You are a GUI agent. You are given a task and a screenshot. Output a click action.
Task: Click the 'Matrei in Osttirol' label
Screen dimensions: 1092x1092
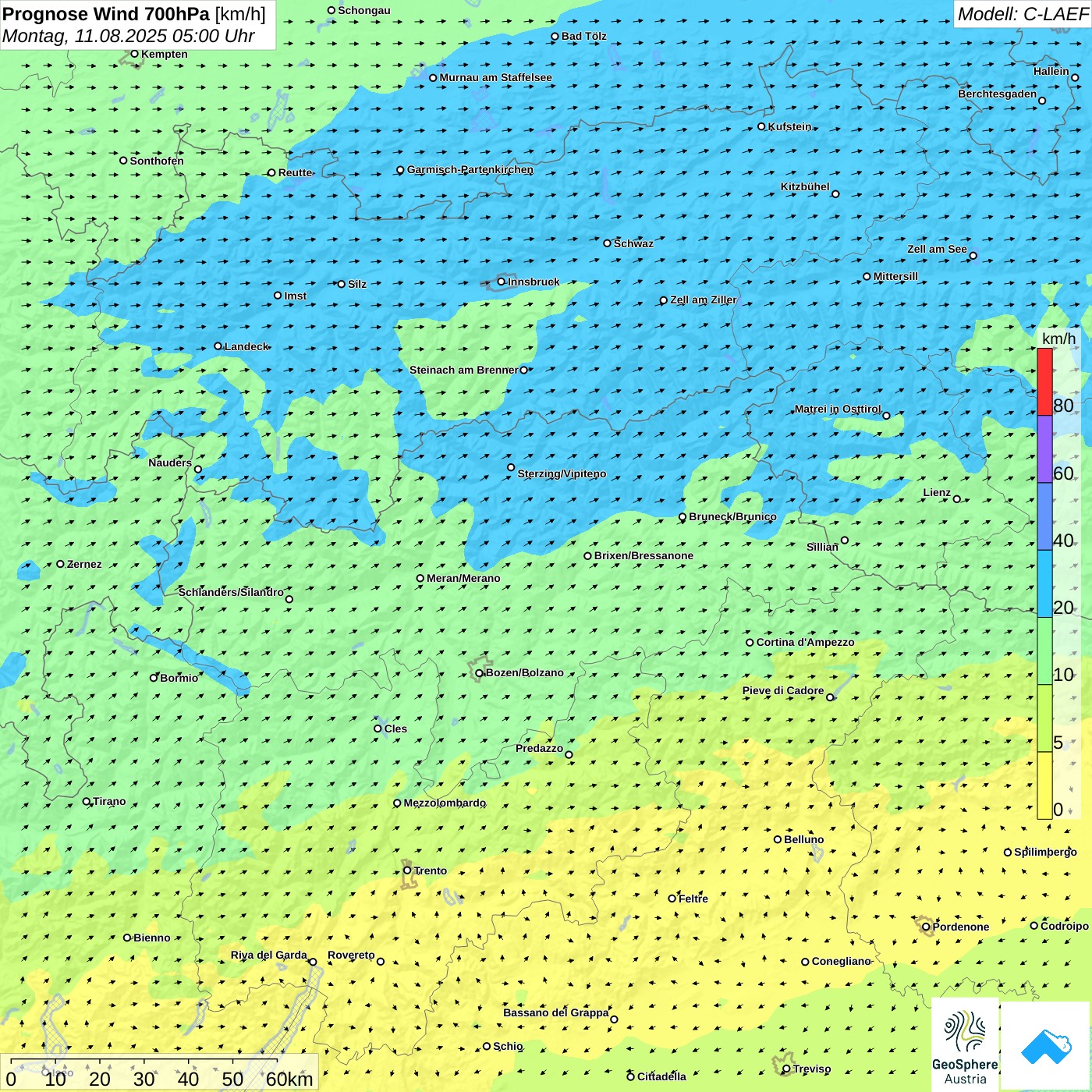click(x=838, y=409)
